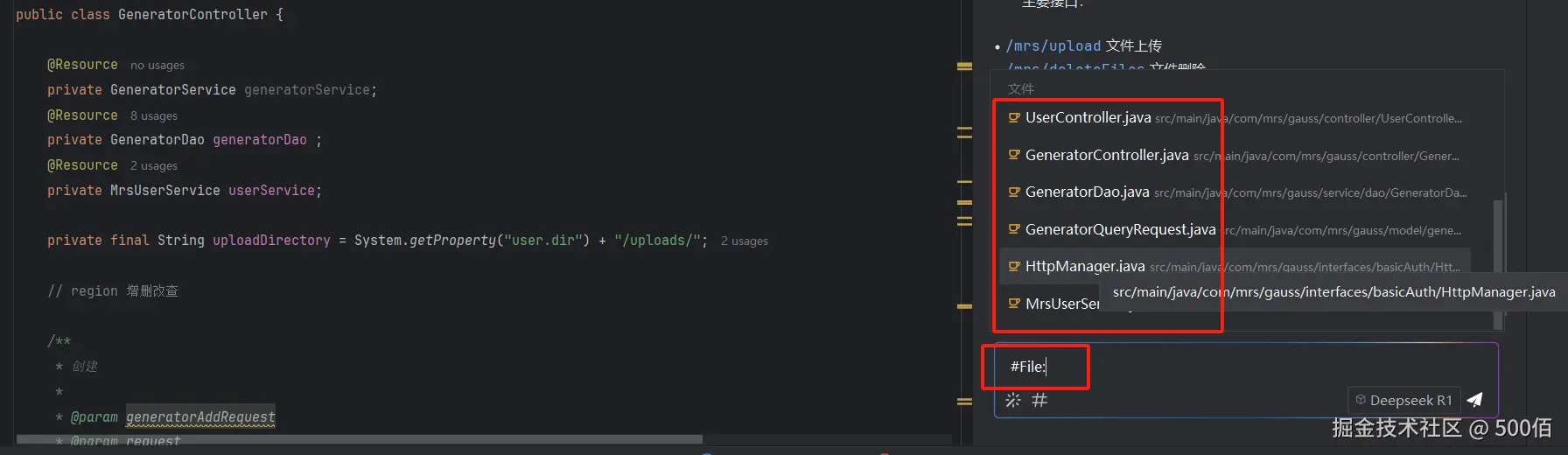Click the class icon beside GeneratorQueryRequest.java
Image resolution: width=1568 pixels, height=455 pixels.
(1014, 229)
